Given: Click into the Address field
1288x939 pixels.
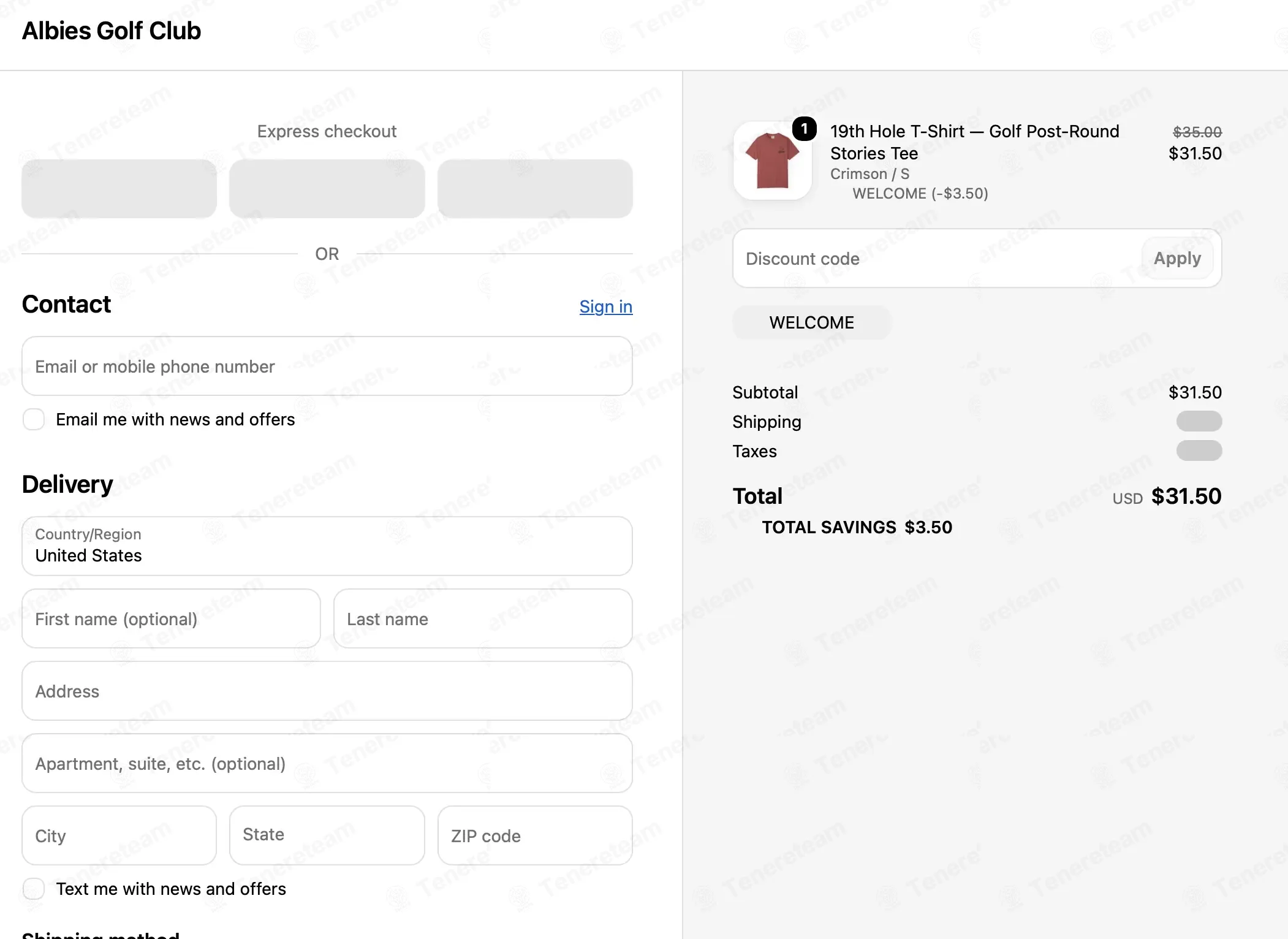Looking at the screenshot, I should click(327, 691).
